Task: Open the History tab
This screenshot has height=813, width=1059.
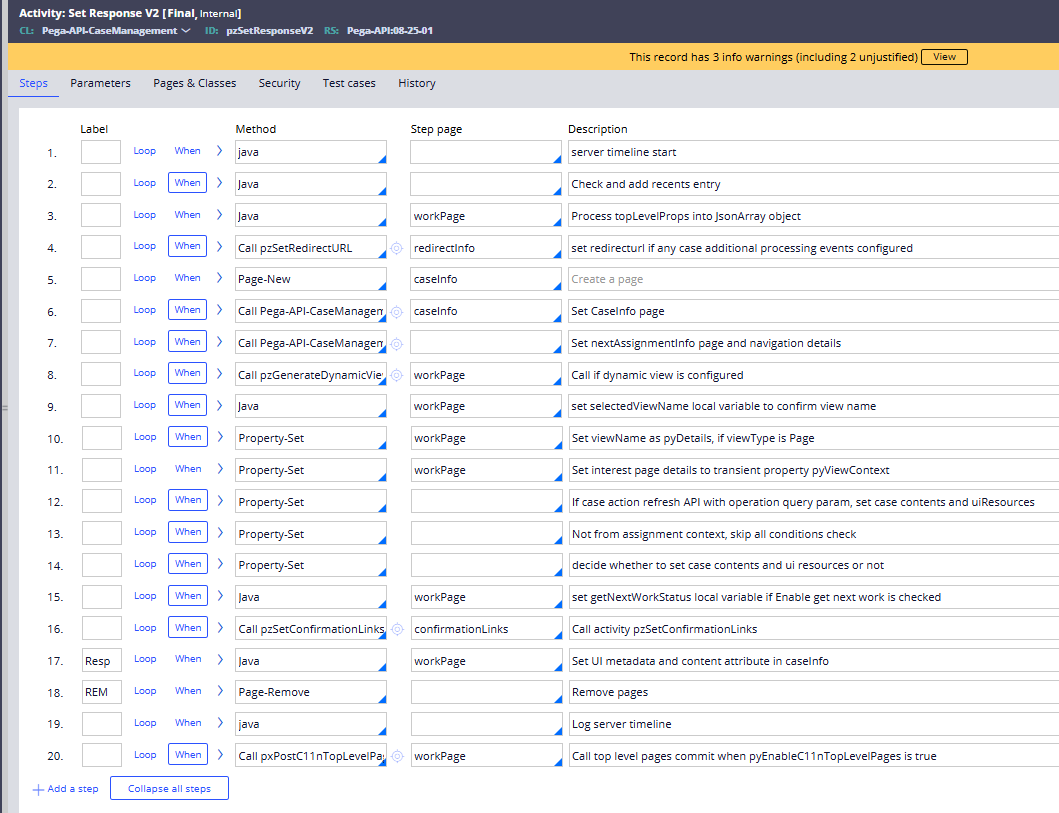Action: [x=417, y=83]
